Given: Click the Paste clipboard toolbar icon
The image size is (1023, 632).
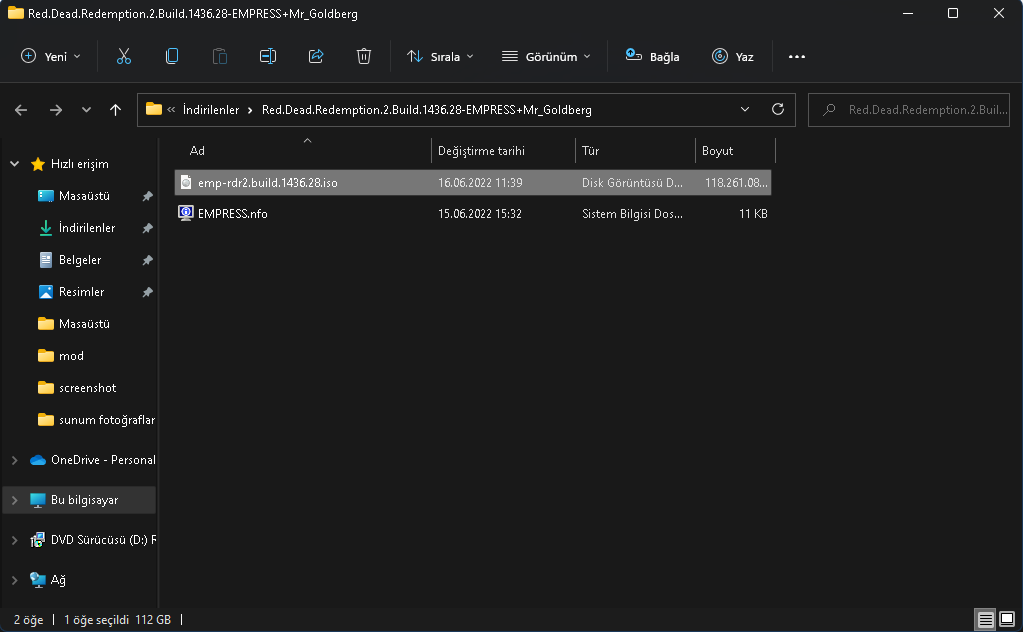Looking at the screenshot, I should (220, 57).
